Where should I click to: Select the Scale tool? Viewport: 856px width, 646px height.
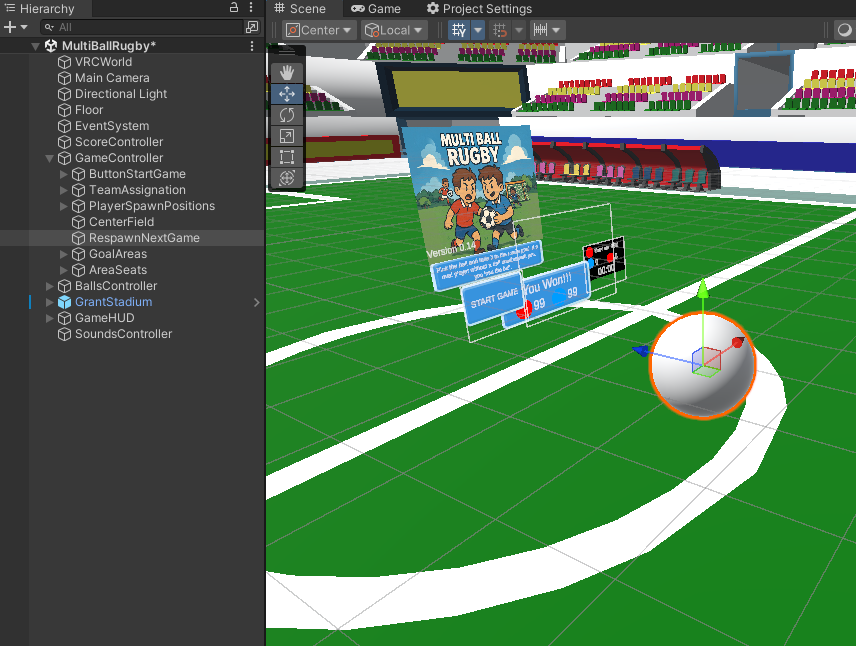(287, 136)
